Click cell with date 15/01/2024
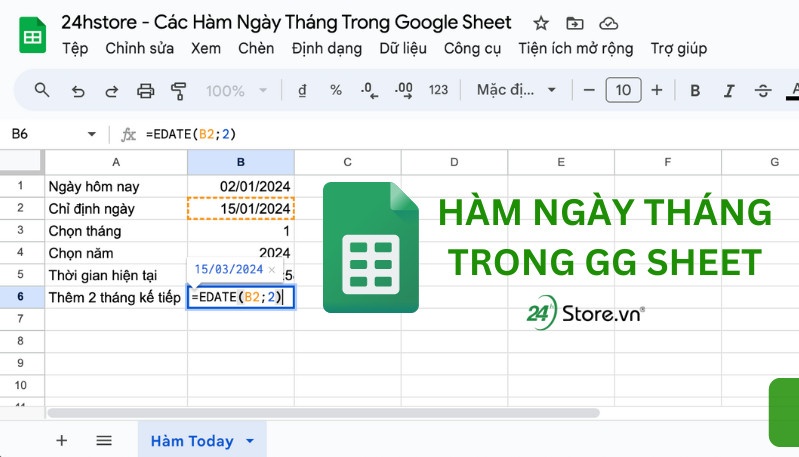This screenshot has height=457, width=799. (241, 208)
